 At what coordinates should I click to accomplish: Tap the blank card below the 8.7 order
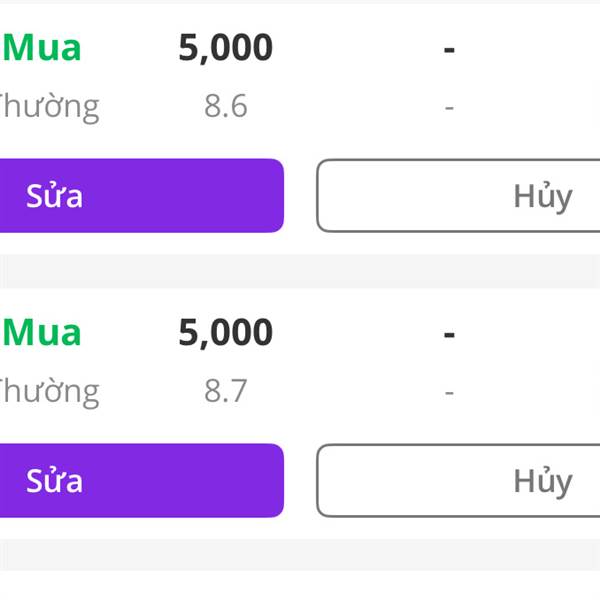pyautogui.click(x=300, y=587)
